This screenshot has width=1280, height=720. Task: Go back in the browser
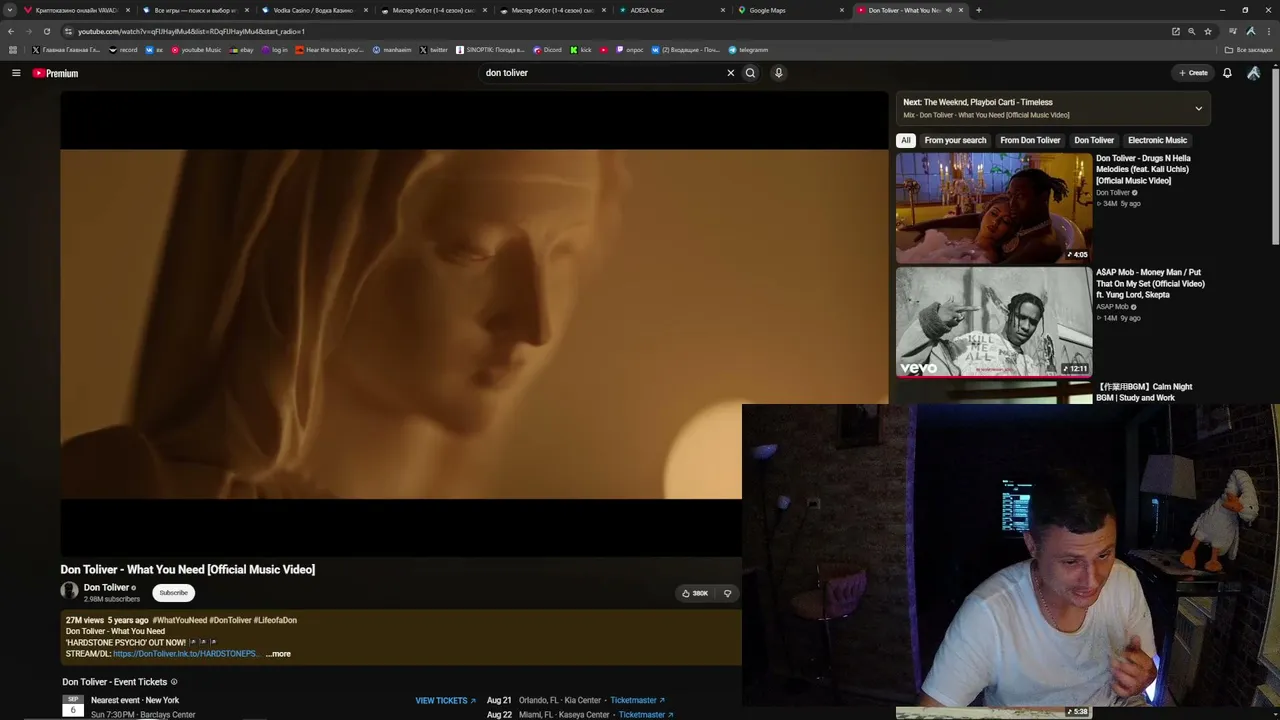(x=11, y=31)
